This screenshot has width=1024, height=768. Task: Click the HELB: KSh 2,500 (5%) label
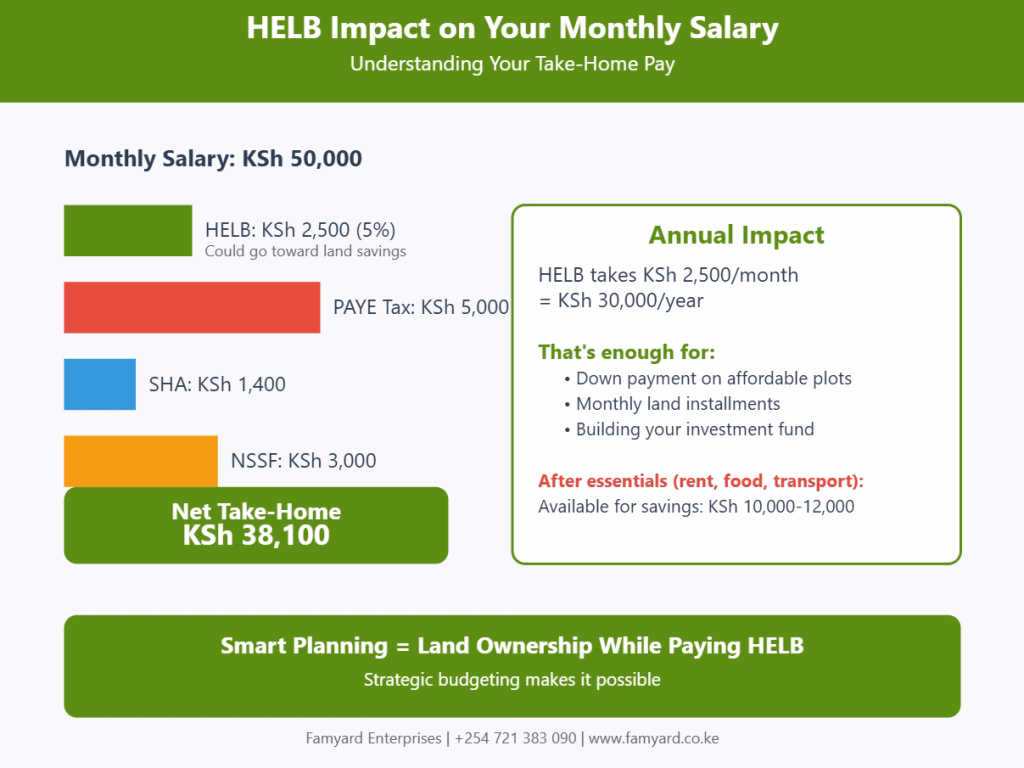pos(300,230)
